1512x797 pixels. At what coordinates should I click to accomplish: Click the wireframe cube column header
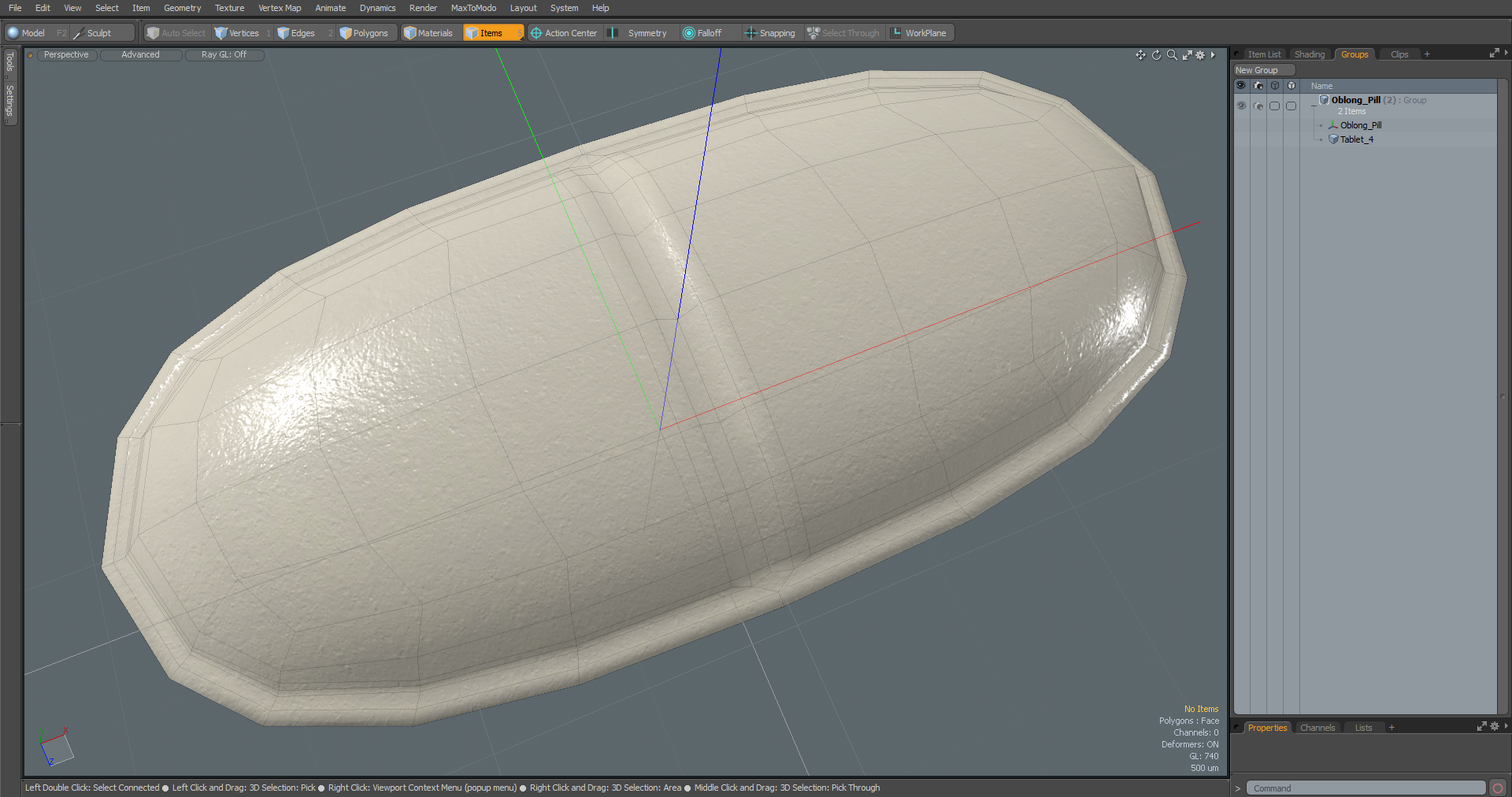coord(1275,86)
